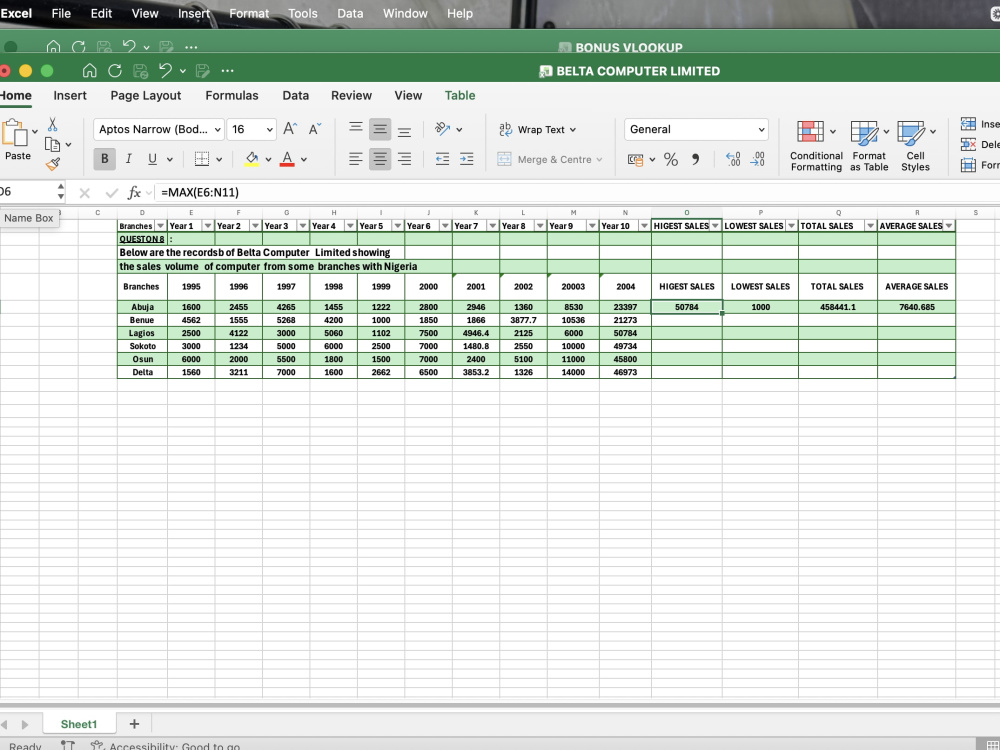Add a new sheet with plus button
Image resolution: width=1000 pixels, height=750 pixels.
tap(134, 724)
